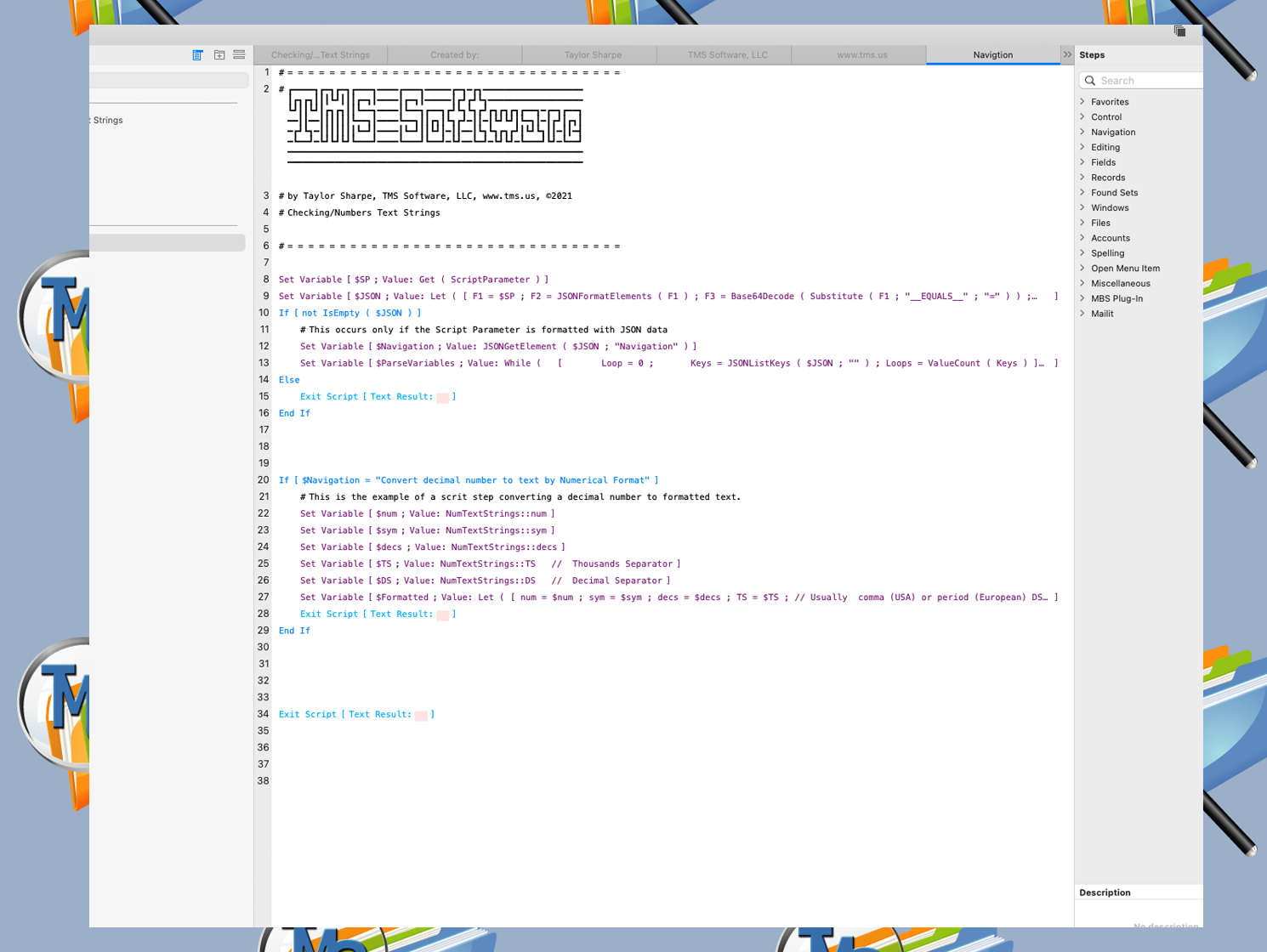The image size is (1267, 952).
Task: Click the magnifier icon in Steps search
Action: click(1090, 81)
